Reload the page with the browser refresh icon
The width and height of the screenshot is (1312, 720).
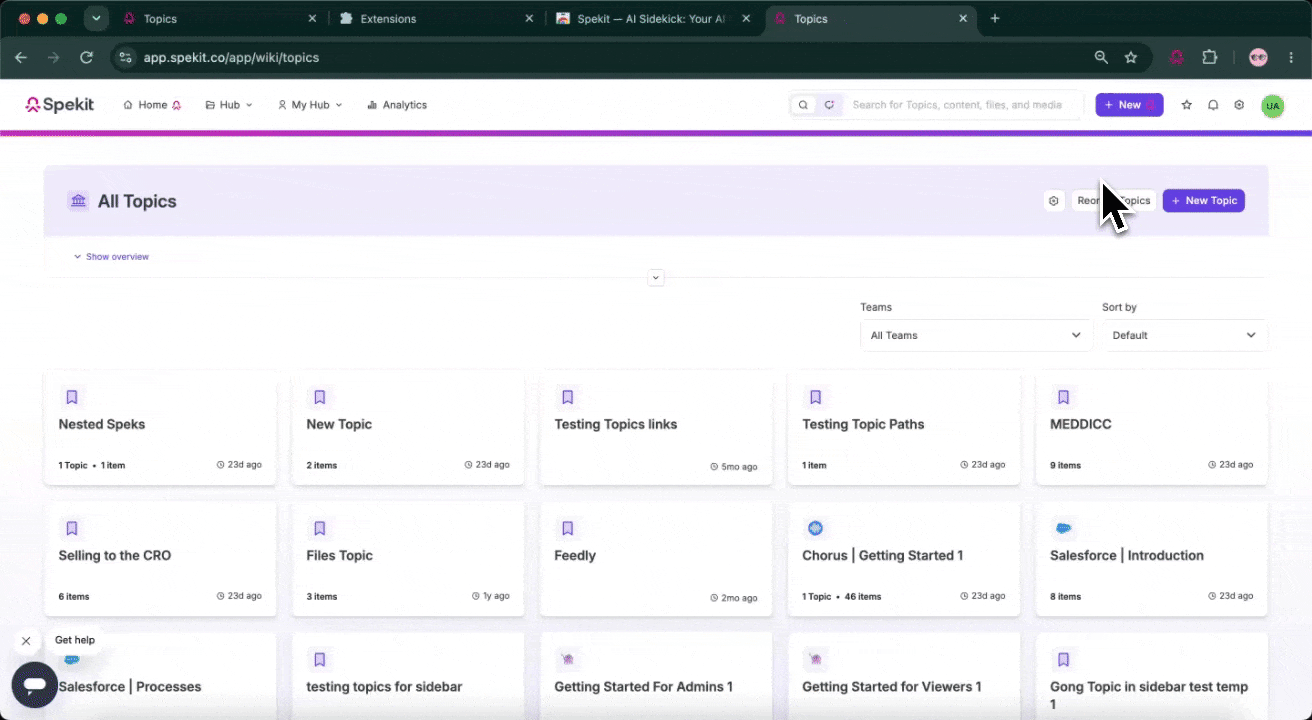(87, 58)
